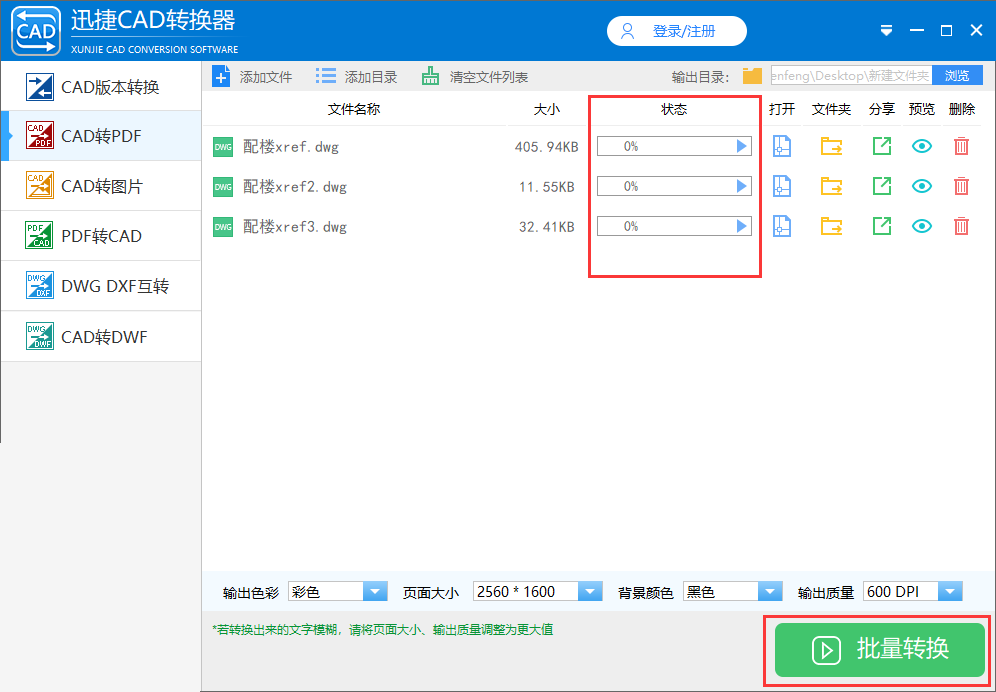Start conversion arrow for 配楼xref3.dwg
Viewport: 996px width, 692px height.
pyautogui.click(x=741, y=226)
